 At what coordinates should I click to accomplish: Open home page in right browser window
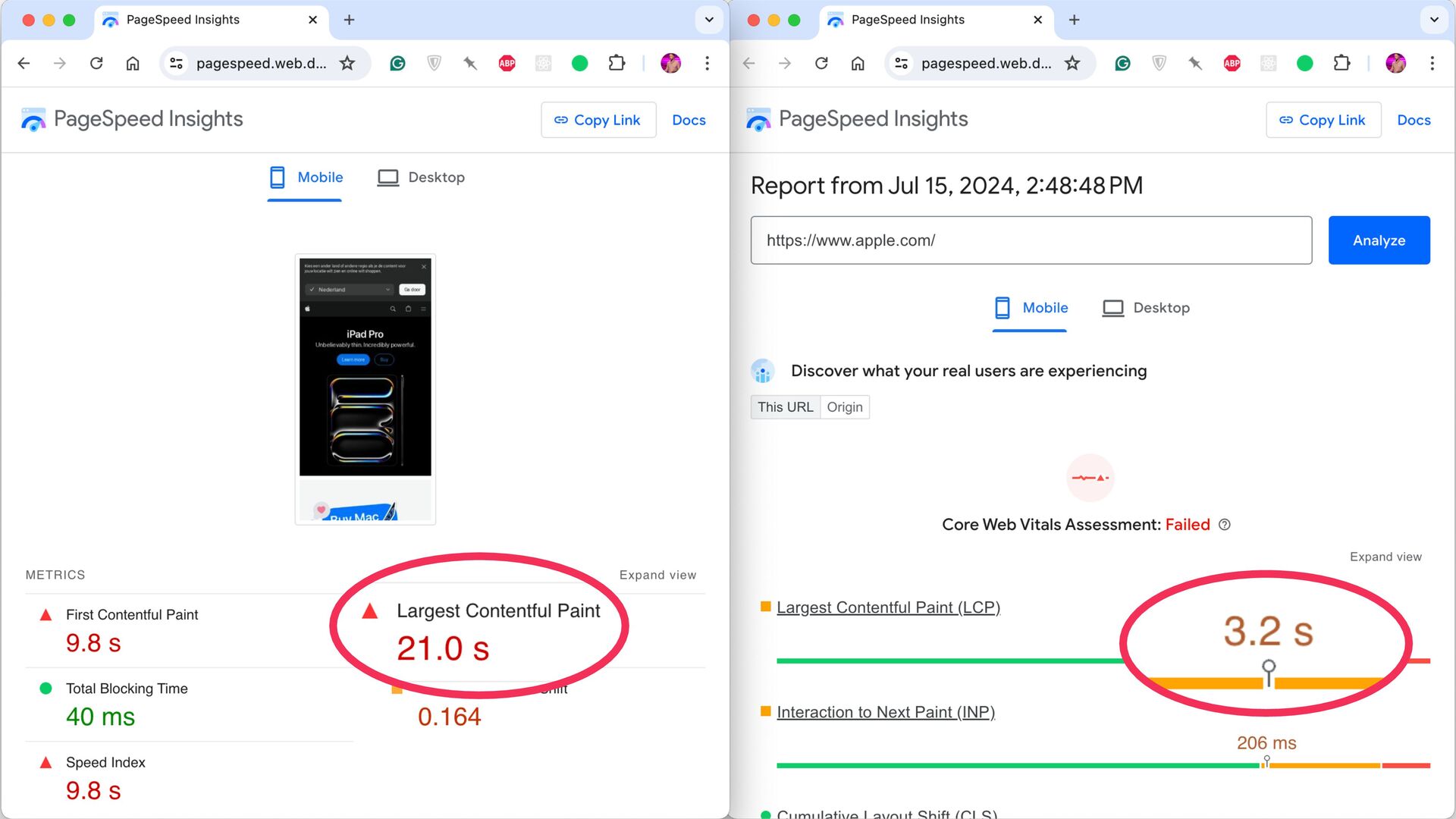pyautogui.click(x=858, y=63)
